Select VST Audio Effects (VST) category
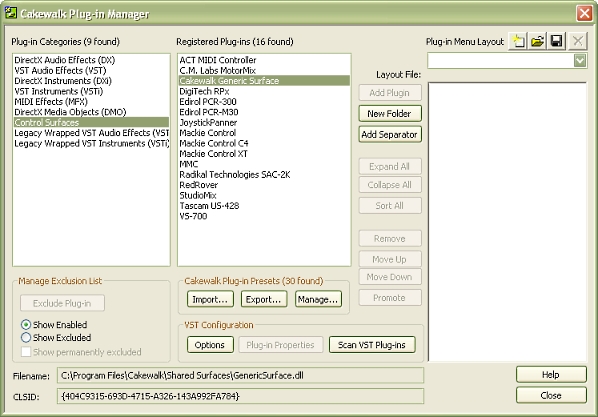The height and width of the screenshot is (417, 598). pos(91,71)
